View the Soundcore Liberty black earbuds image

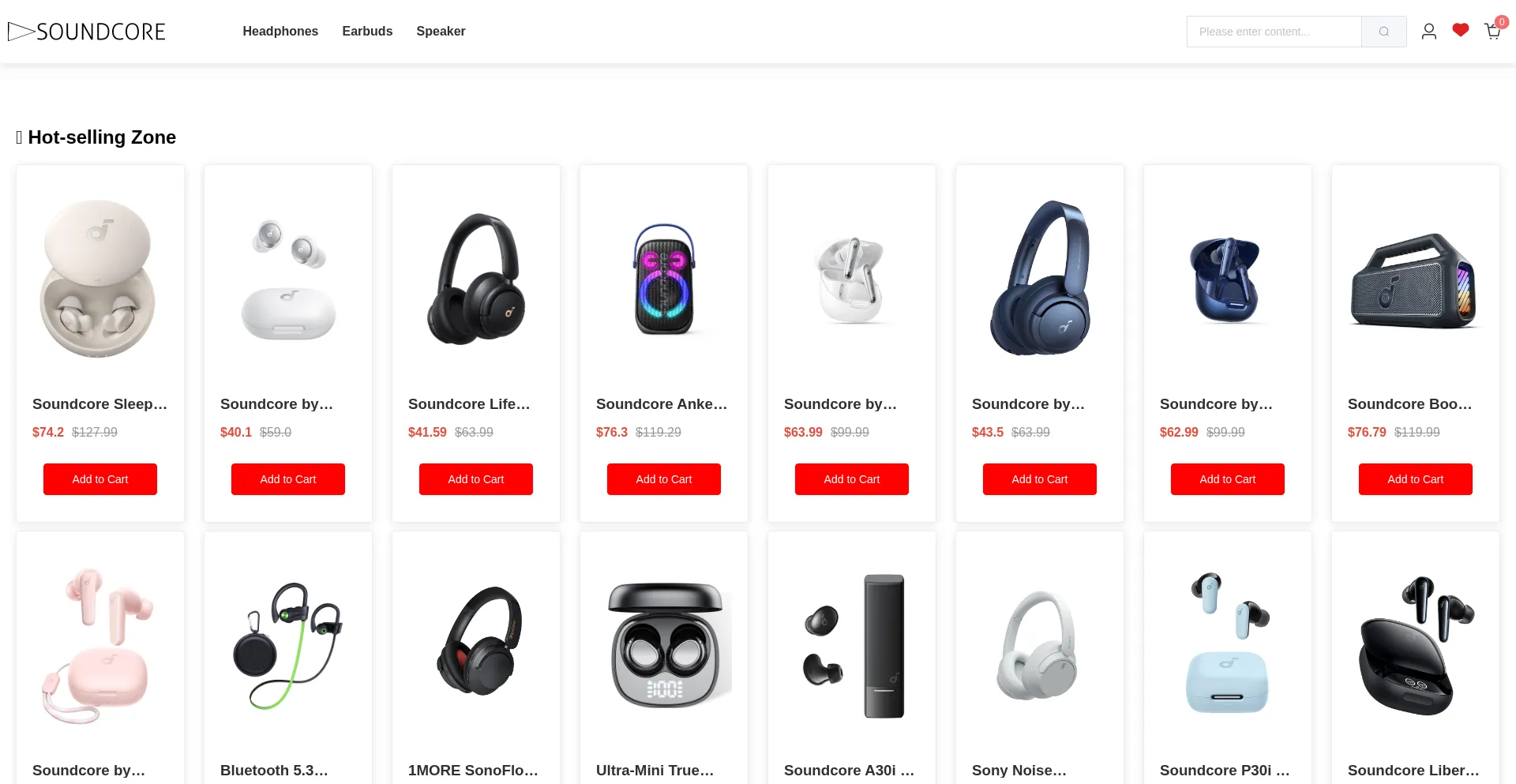[x=1416, y=645]
